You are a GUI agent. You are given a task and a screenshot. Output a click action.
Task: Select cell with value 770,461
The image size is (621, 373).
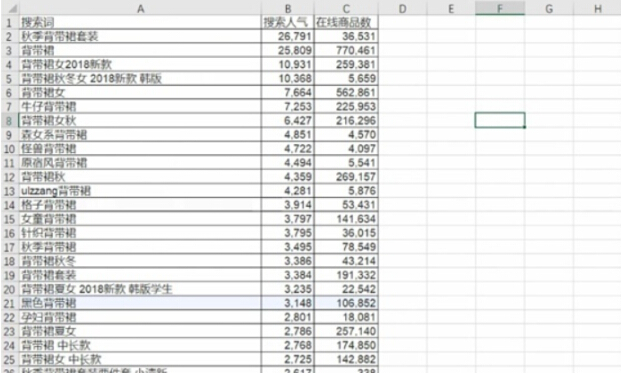tap(346, 50)
